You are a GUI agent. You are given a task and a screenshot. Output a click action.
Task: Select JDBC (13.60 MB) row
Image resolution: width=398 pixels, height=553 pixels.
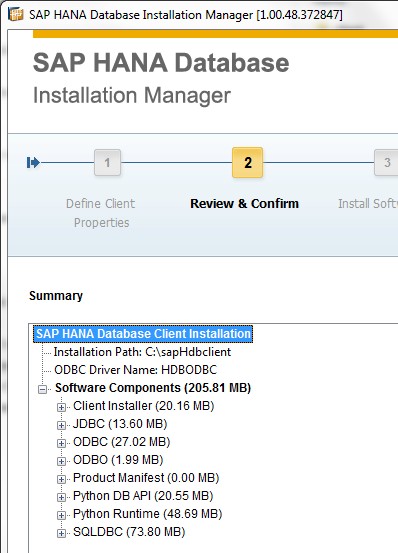120,424
